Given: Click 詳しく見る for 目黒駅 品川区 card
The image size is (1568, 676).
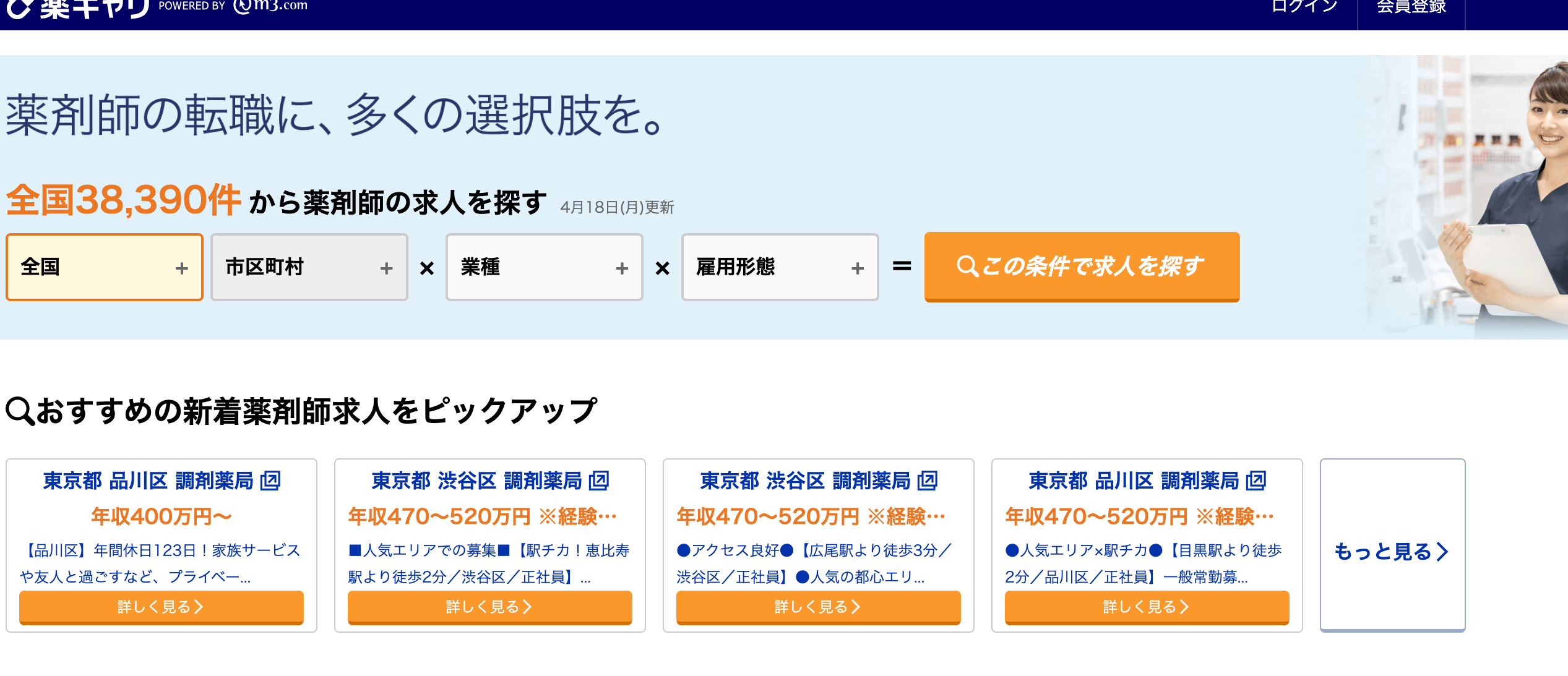Looking at the screenshot, I should 1147,607.
